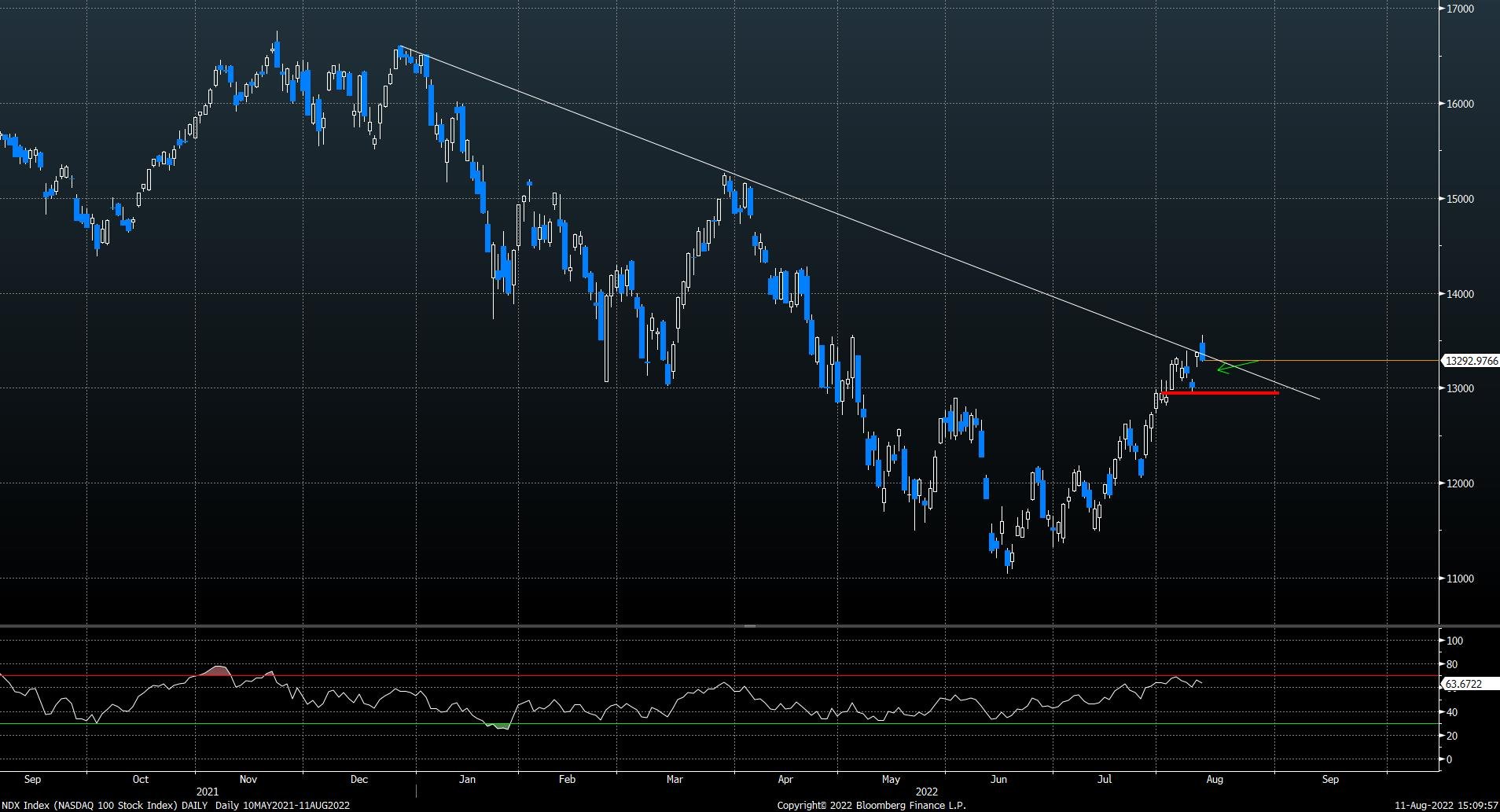Image resolution: width=1500 pixels, height=812 pixels.
Task: Click the red RSI overbought line at 70
Action: (x=719, y=675)
